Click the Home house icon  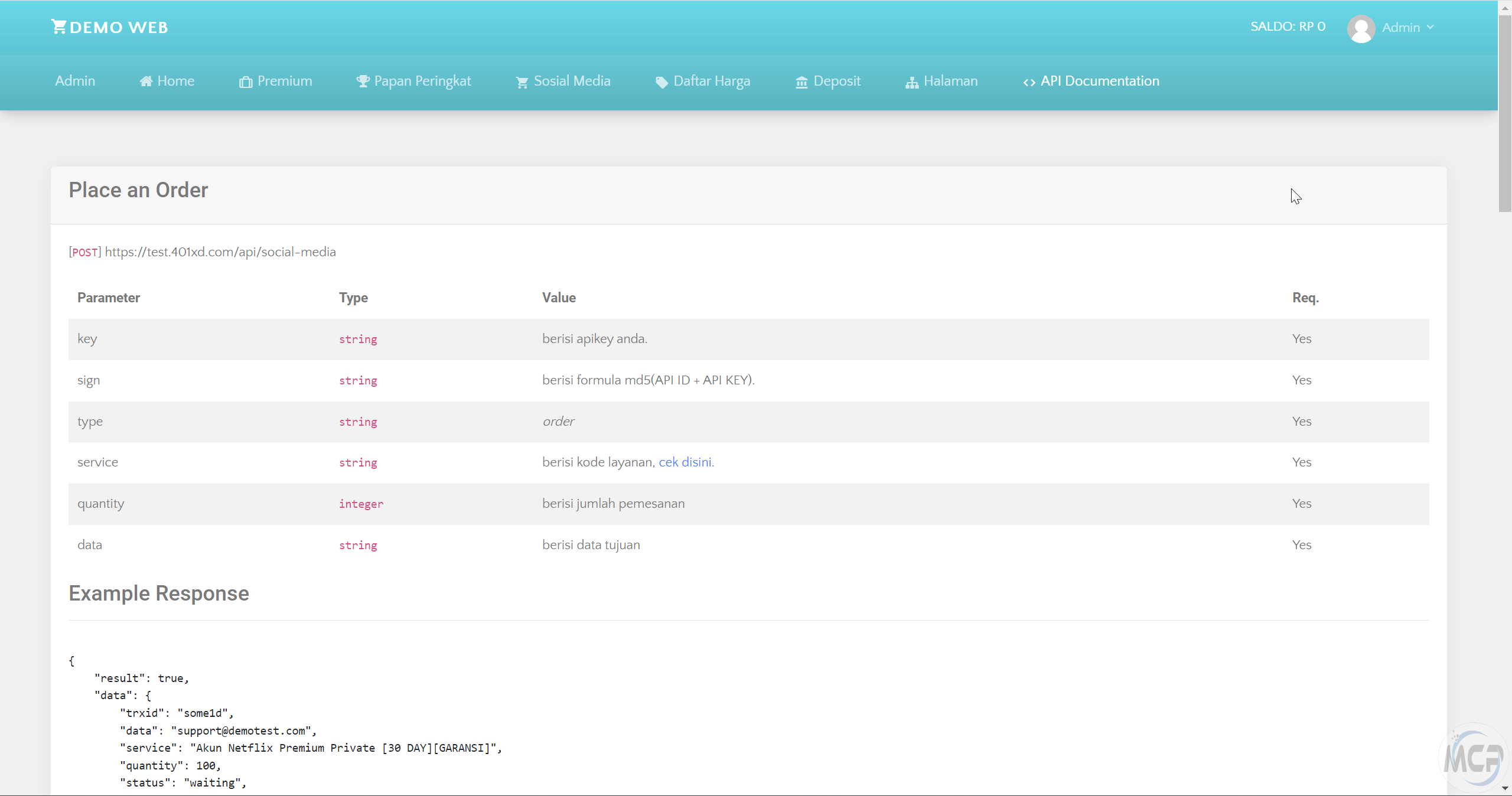[x=146, y=81]
